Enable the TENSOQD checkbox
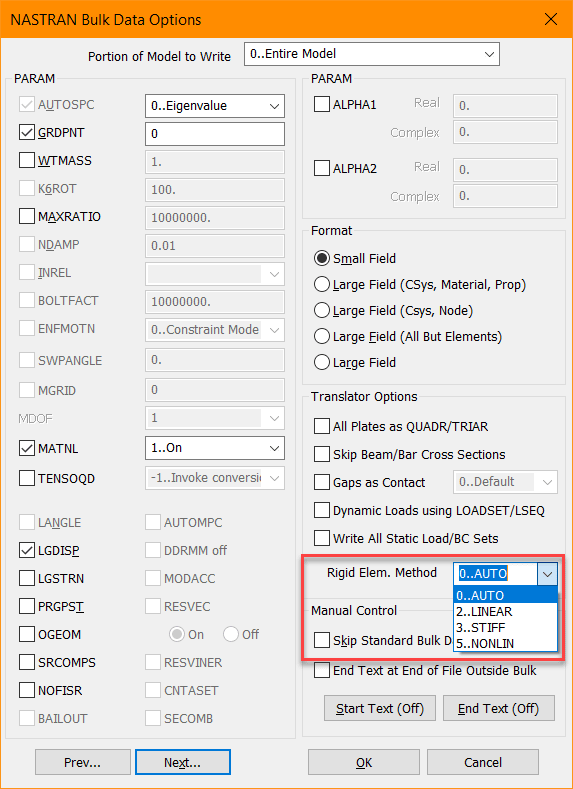Viewport: 573px width, 789px height. coord(26,478)
